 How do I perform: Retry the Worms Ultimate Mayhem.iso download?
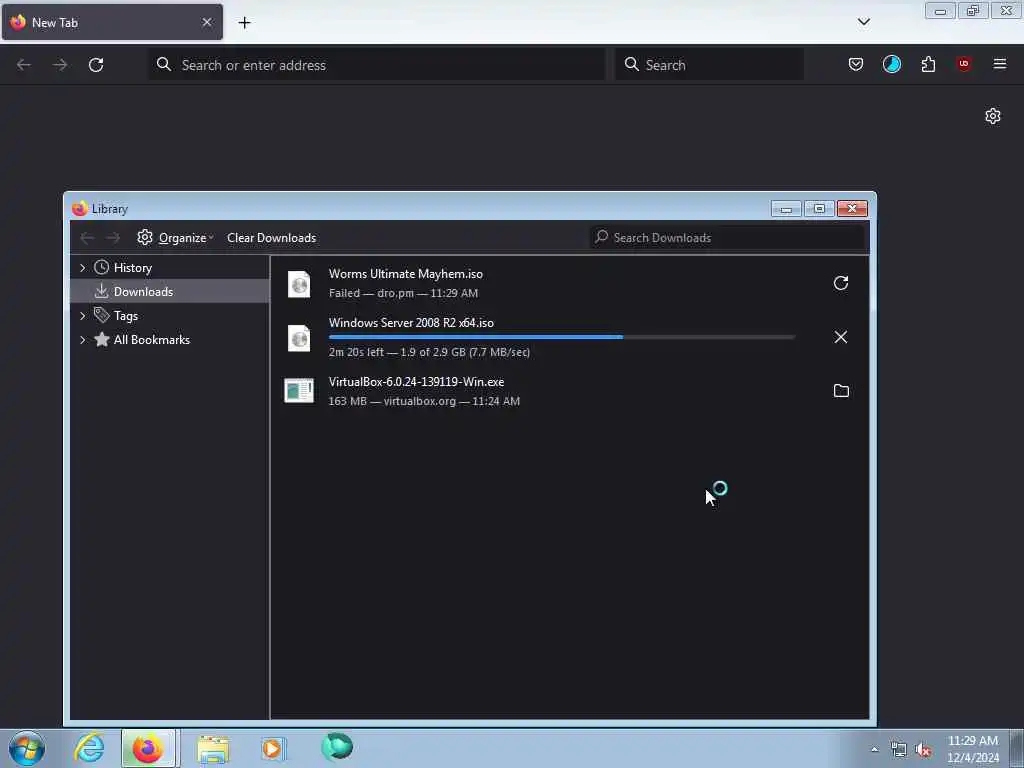(840, 283)
